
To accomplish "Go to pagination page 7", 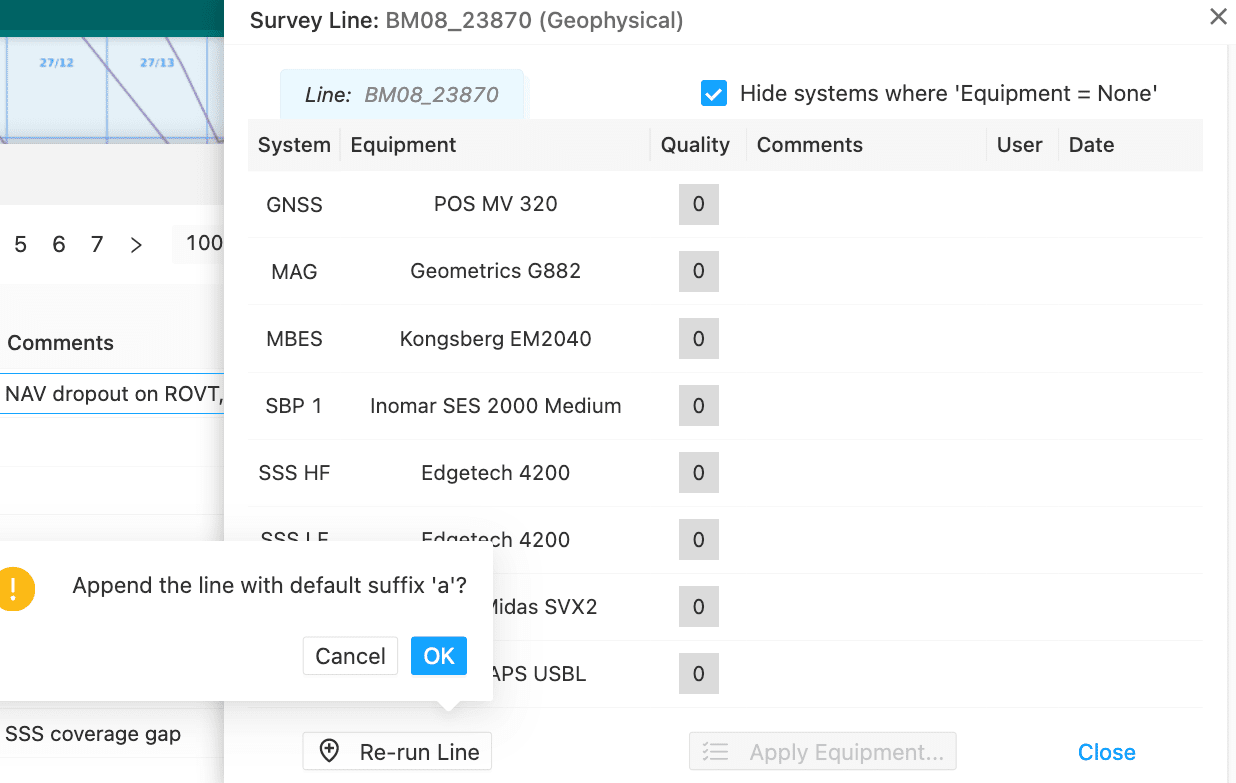I will pos(96,244).
